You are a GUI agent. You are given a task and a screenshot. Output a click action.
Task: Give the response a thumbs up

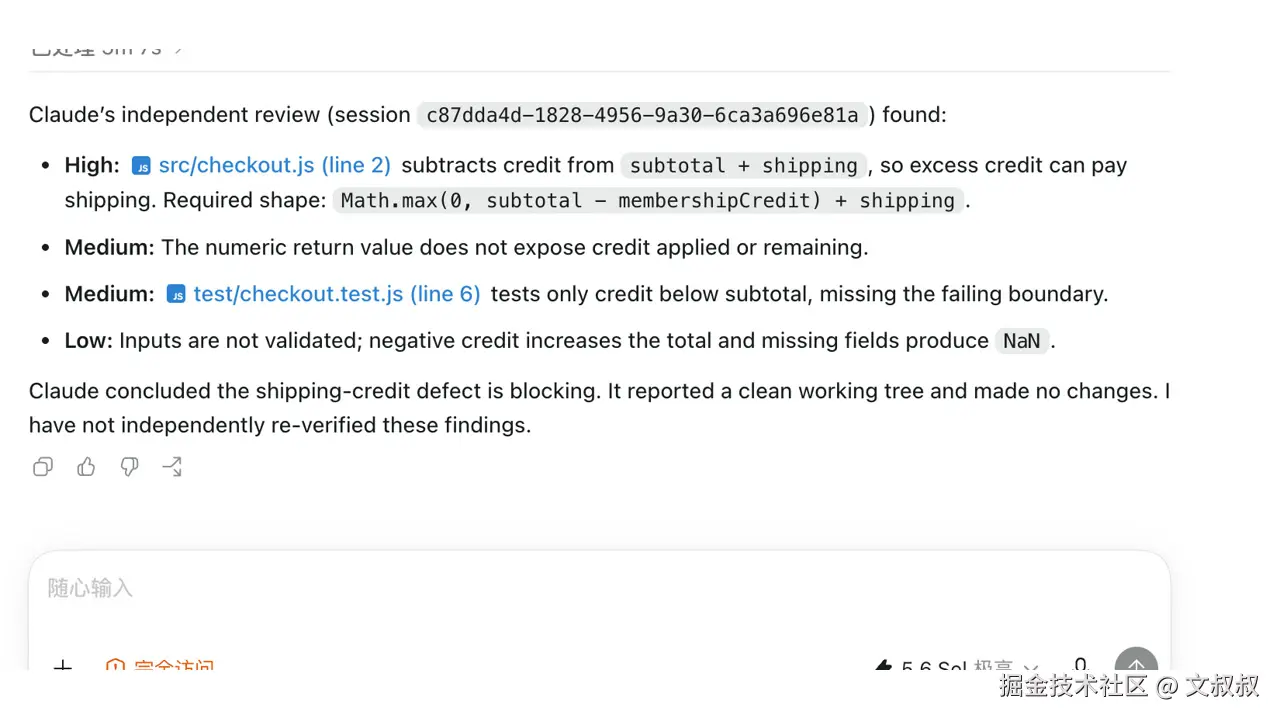[x=86, y=466]
